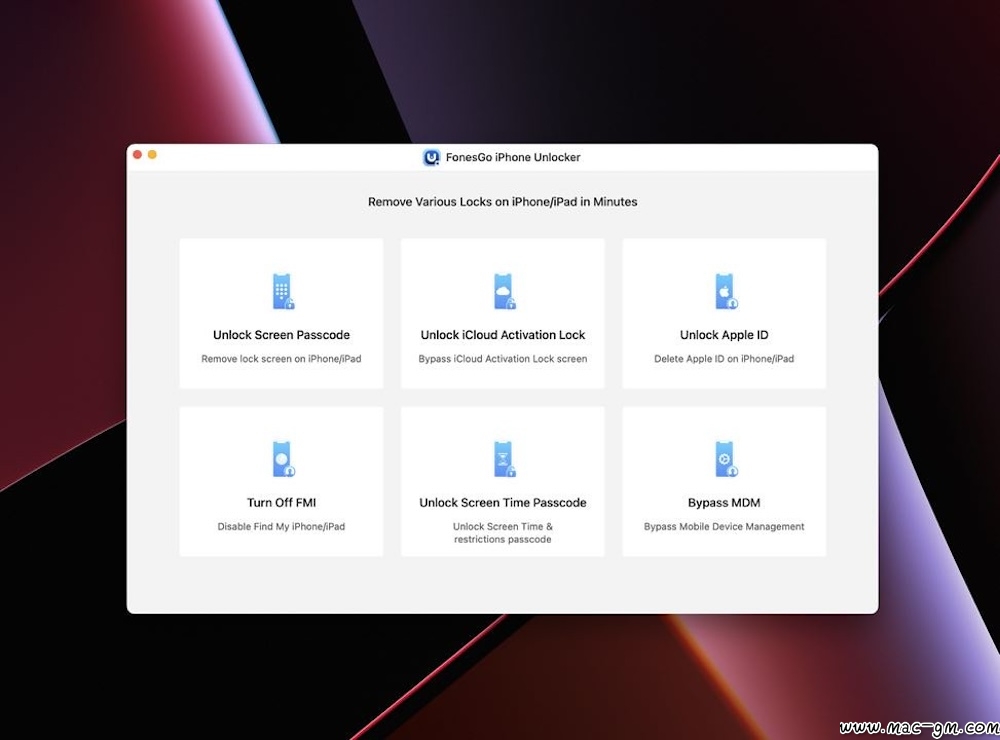This screenshot has width=1000, height=740.
Task: Open the Unlock Screen Time Passcode title
Action: point(503,503)
